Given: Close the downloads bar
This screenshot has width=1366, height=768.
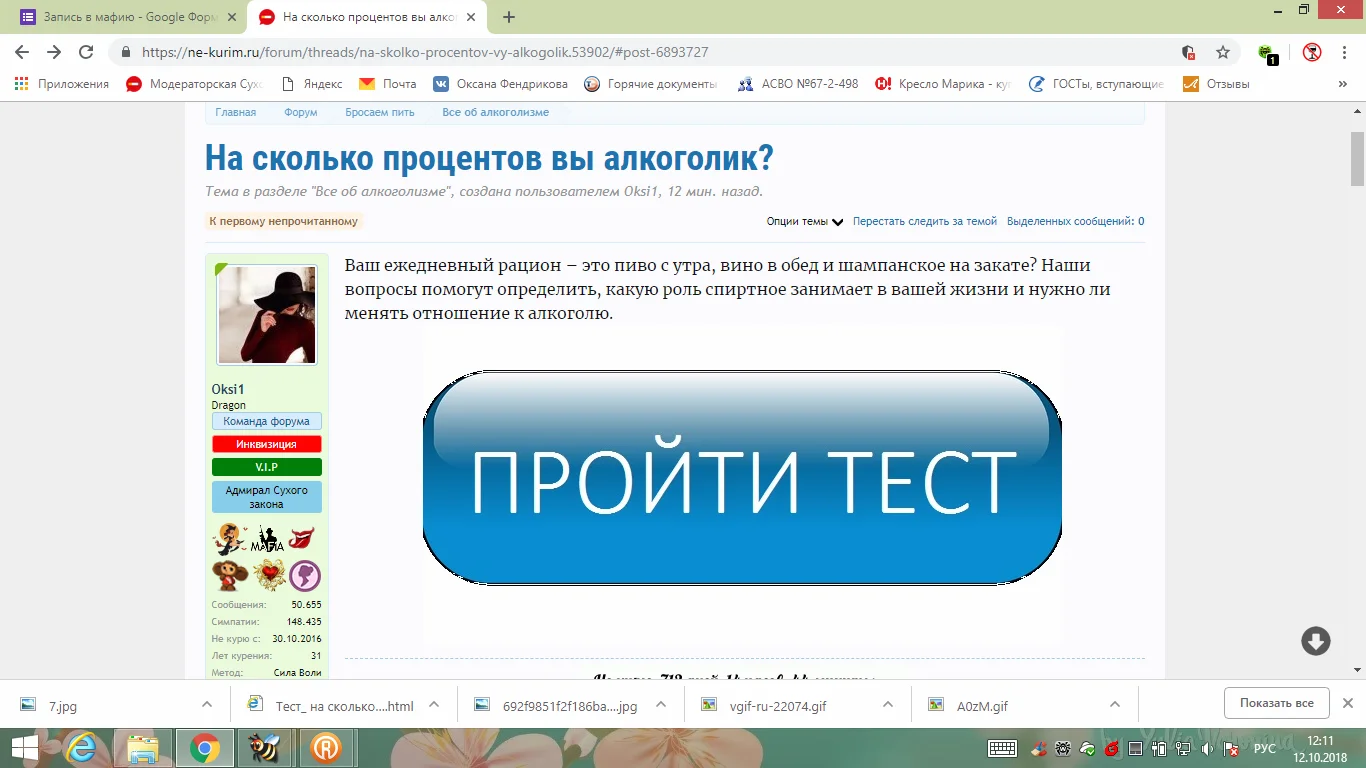Looking at the screenshot, I should (x=1347, y=703).
